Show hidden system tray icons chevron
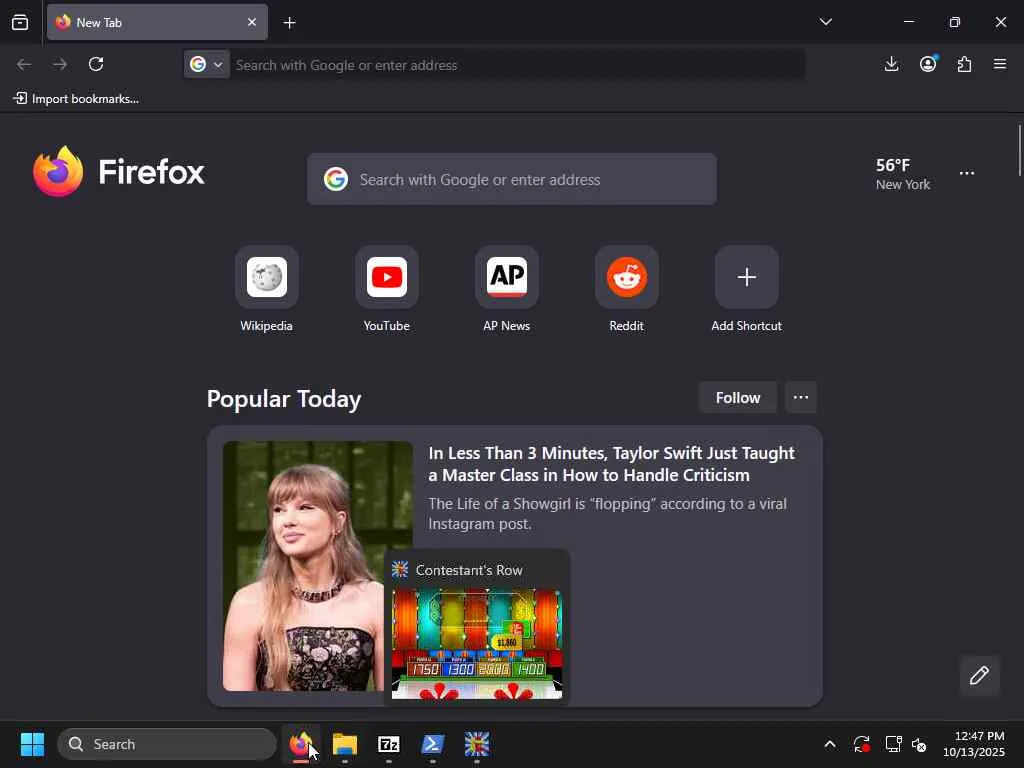The height and width of the screenshot is (768, 1024). (x=829, y=744)
